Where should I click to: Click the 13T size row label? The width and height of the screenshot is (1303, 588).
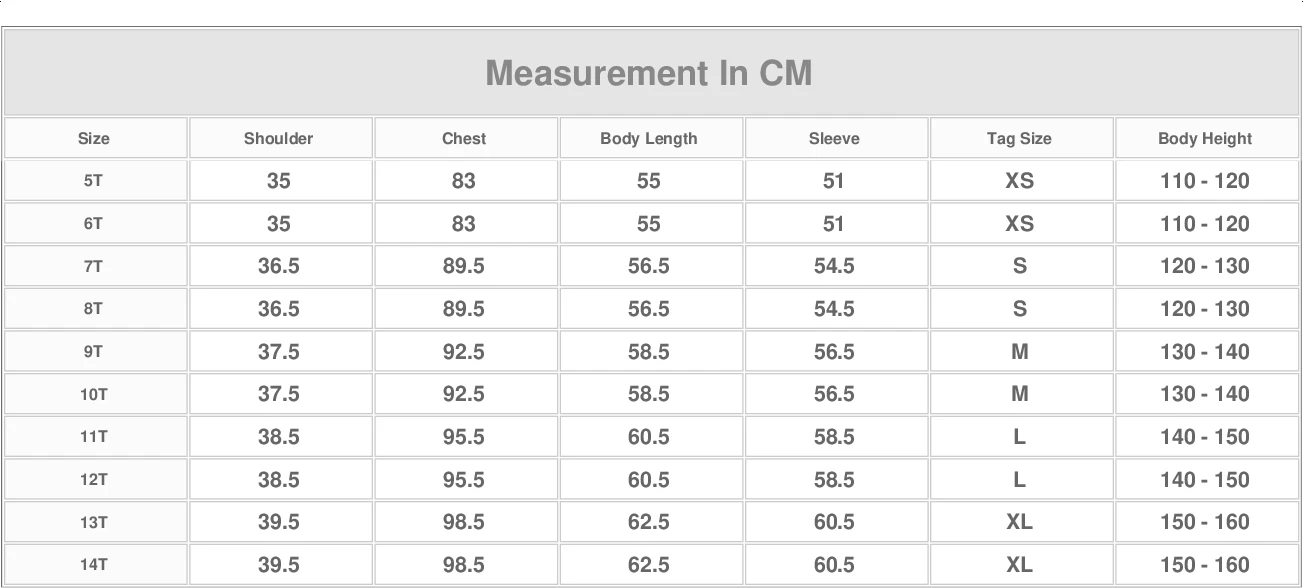94,522
